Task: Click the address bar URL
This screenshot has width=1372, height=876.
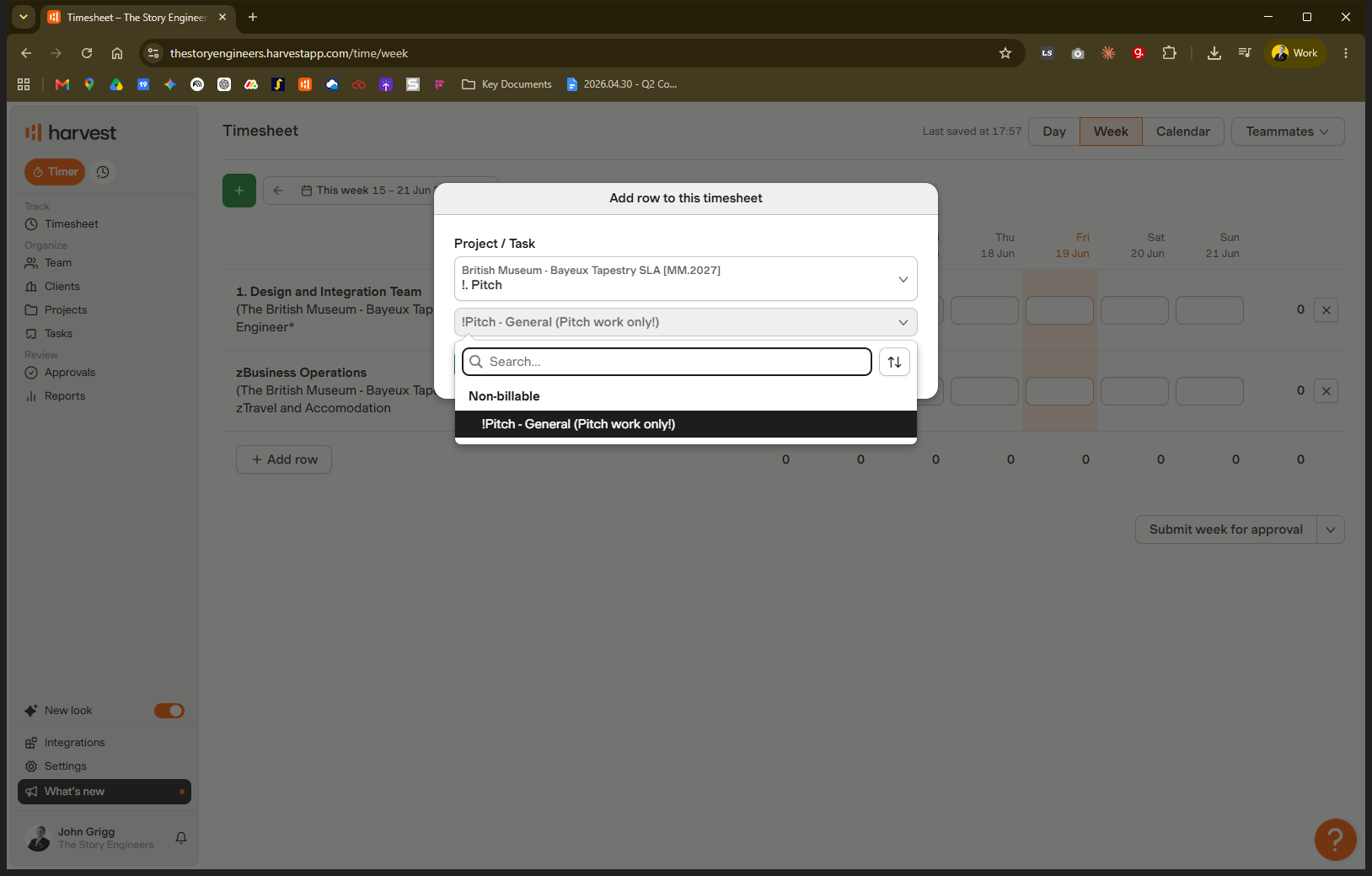Action: point(289,53)
